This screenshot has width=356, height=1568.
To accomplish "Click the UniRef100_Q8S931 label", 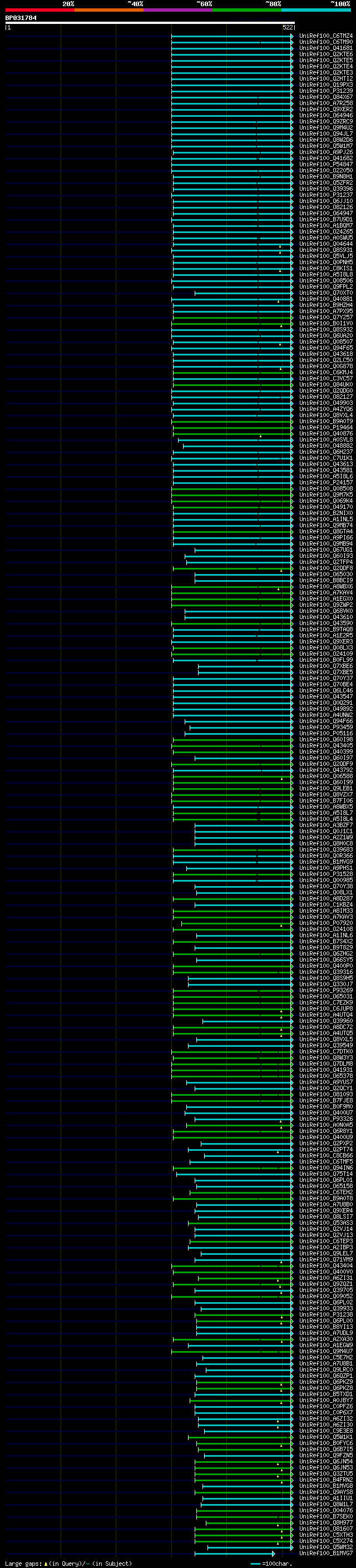I will point(325,250).
